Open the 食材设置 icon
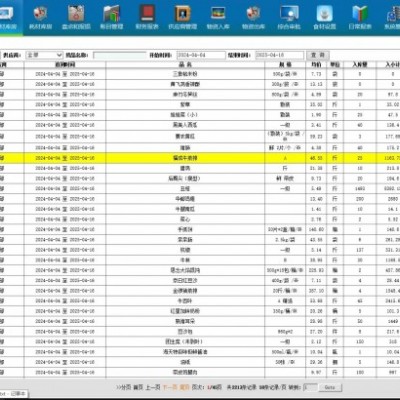The height and width of the screenshot is (400, 400). click(324, 17)
